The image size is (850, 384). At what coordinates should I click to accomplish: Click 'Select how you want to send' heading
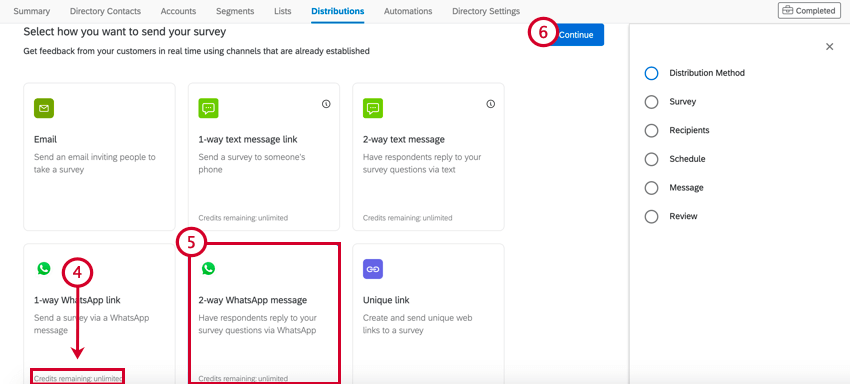(125, 32)
